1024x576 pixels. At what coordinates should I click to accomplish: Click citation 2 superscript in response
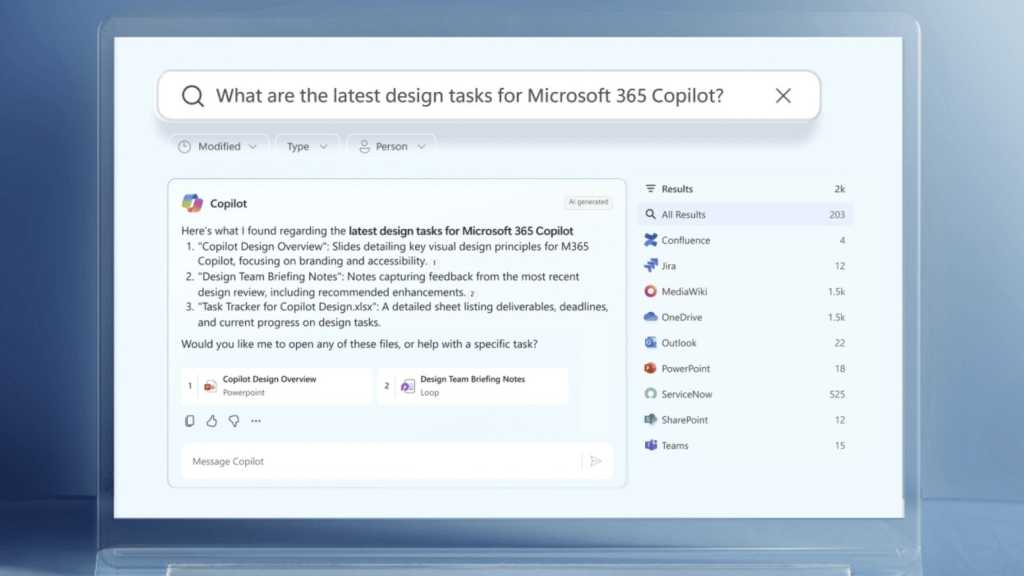point(472,294)
